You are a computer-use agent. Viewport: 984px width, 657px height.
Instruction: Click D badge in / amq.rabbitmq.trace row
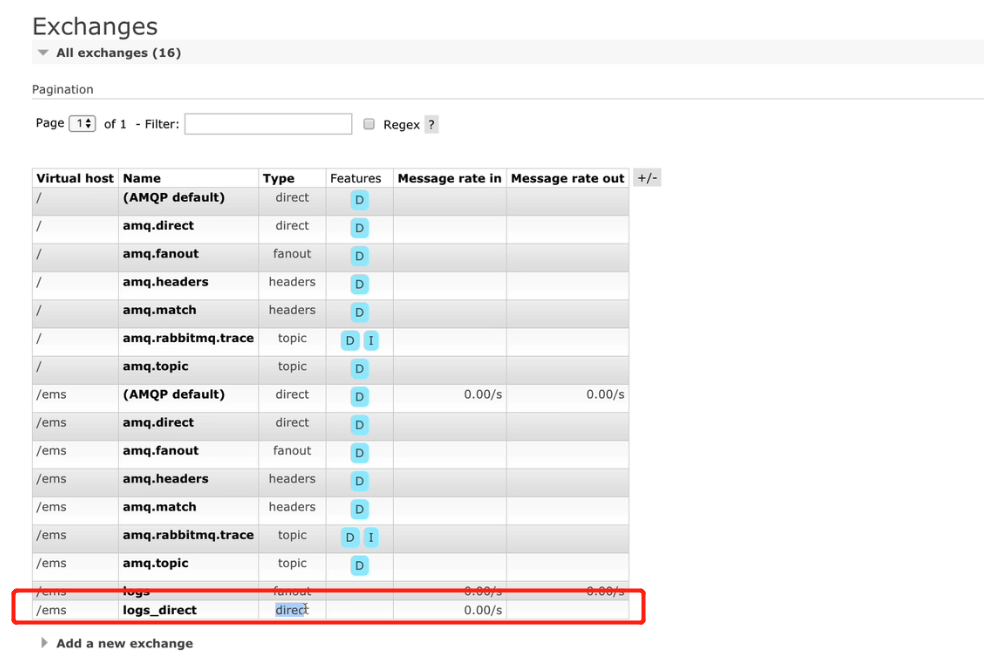pyautogui.click(x=350, y=341)
